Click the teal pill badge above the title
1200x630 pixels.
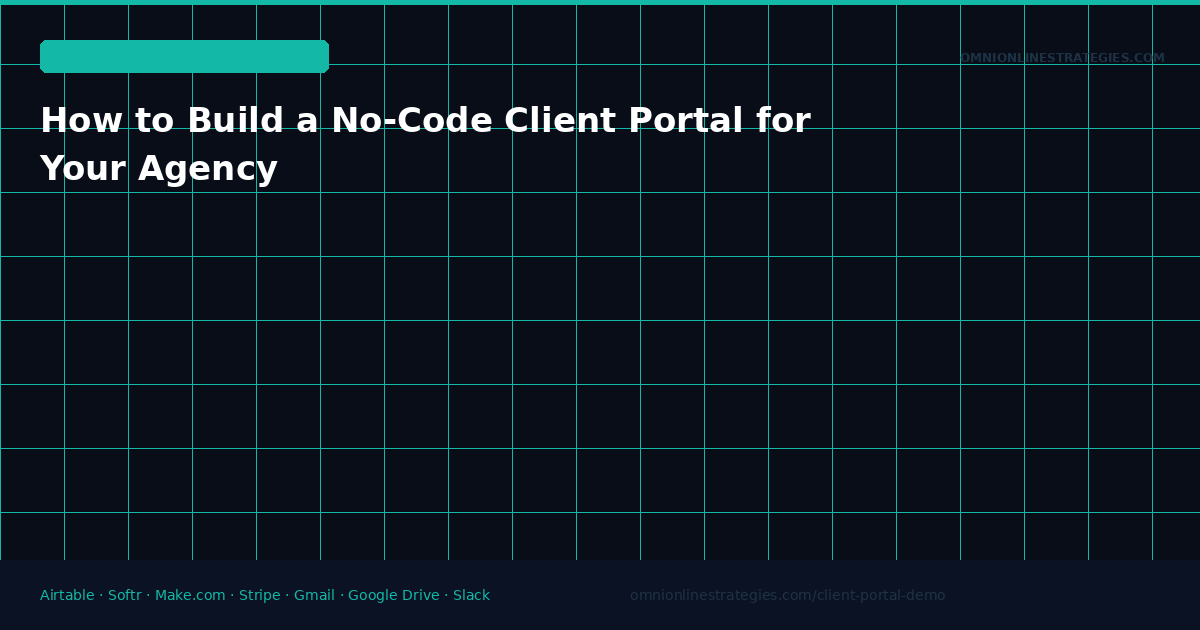[184, 57]
